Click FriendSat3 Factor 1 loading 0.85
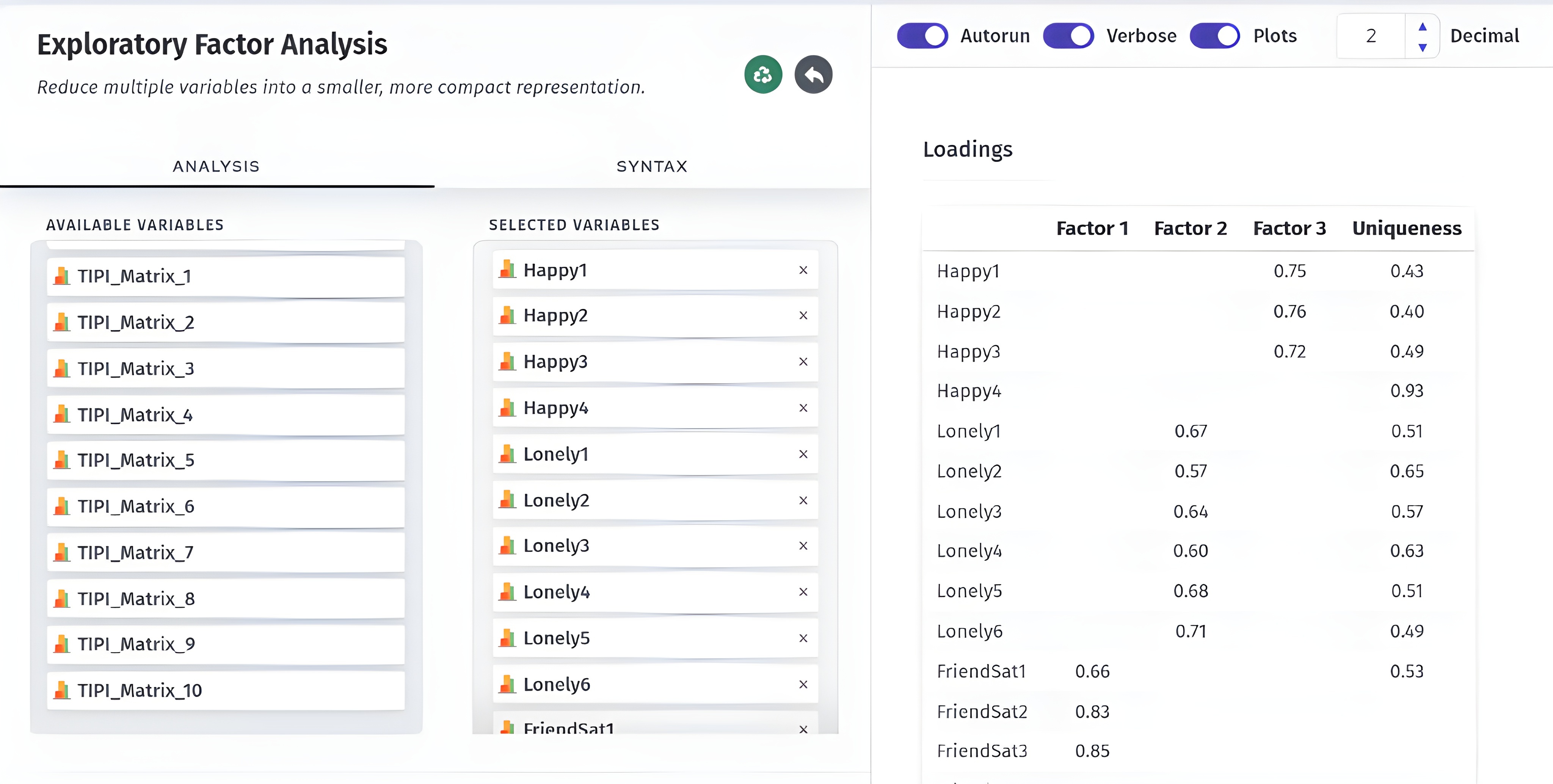The width and height of the screenshot is (1553, 784). pos(1092,751)
